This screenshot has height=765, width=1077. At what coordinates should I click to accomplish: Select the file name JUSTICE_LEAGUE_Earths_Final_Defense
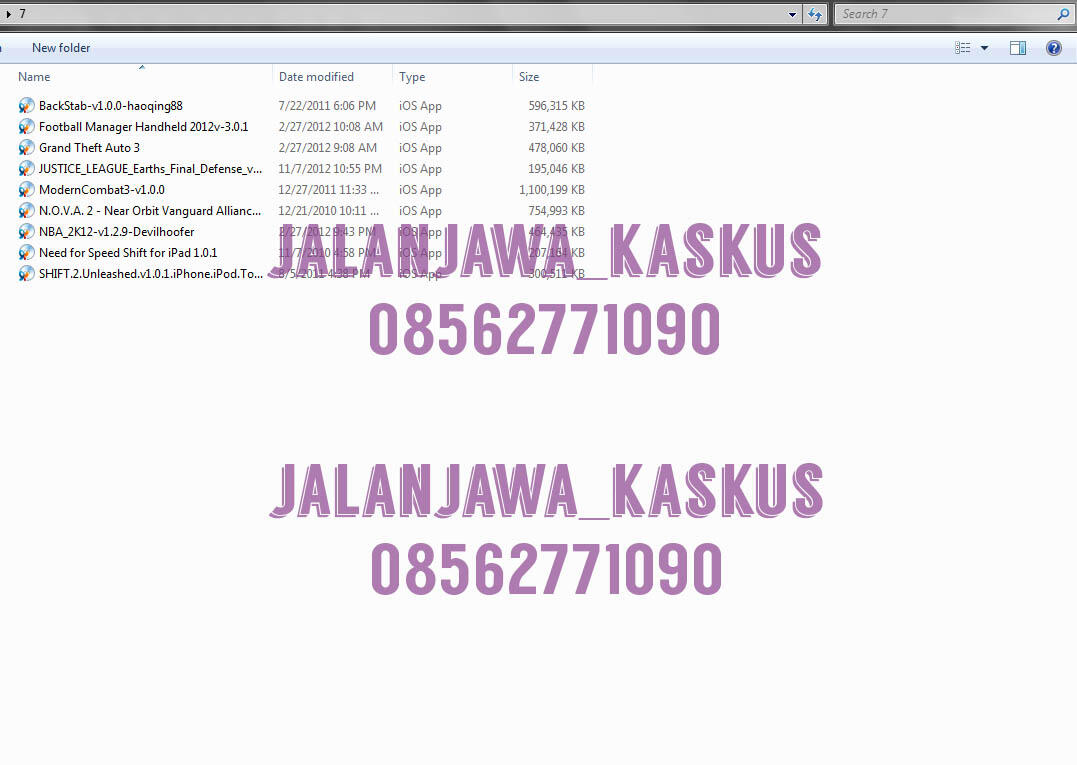(x=150, y=169)
